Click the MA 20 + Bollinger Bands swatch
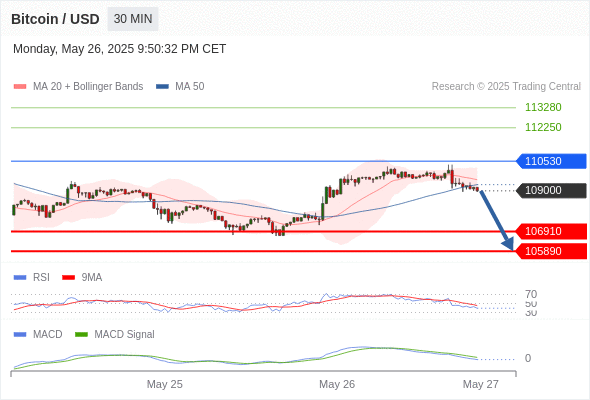 [20, 87]
